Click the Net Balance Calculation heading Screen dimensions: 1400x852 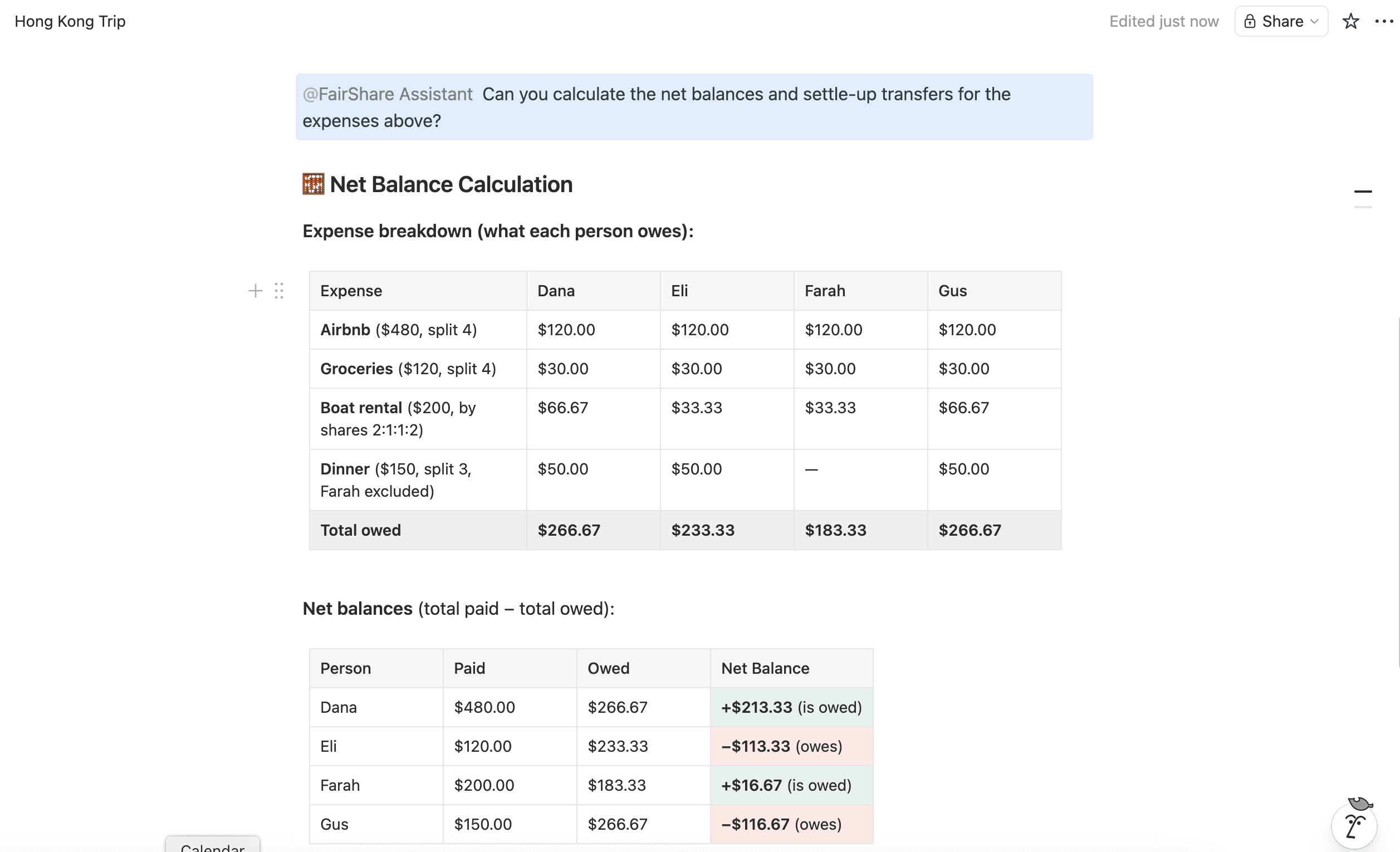pos(451,185)
